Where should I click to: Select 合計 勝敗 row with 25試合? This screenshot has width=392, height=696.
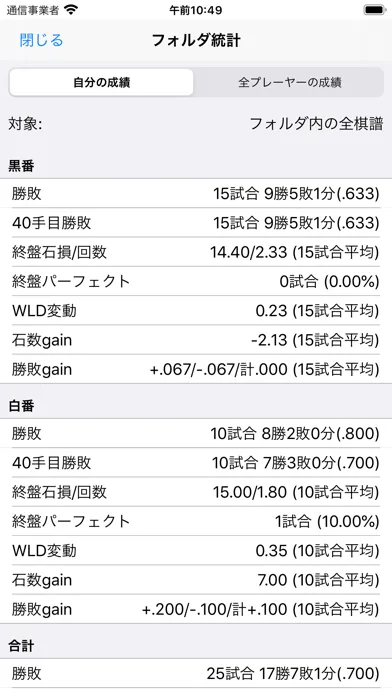(x=196, y=673)
